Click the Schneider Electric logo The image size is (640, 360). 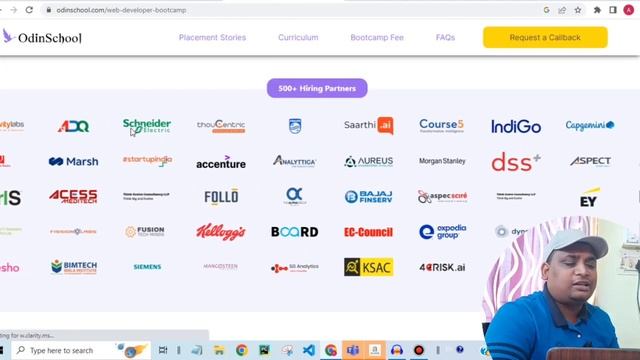[147, 127]
